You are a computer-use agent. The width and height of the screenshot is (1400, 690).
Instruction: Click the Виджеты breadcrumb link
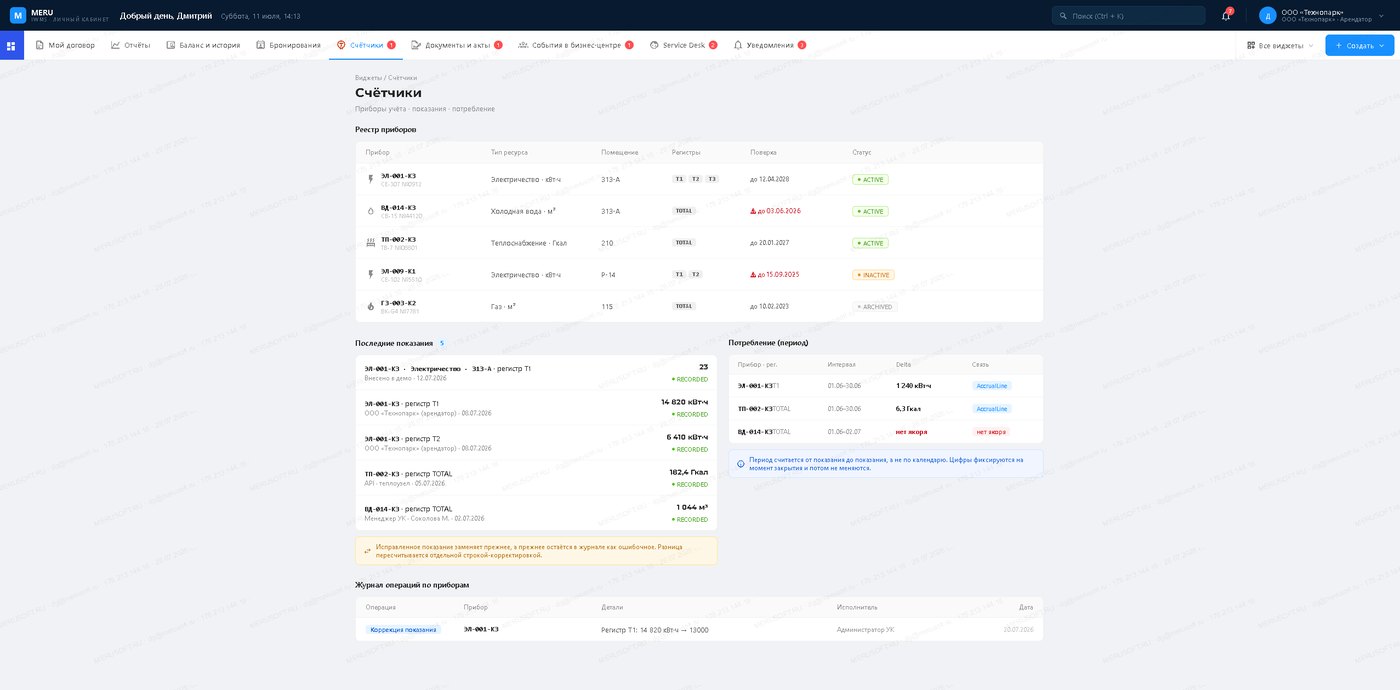(x=368, y=77)
